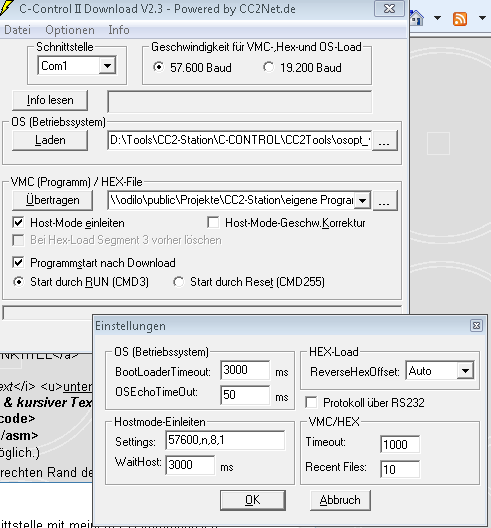Browse for OS file with ellipsis button
This screenshot has width=491, height=528.
(385, 141)
